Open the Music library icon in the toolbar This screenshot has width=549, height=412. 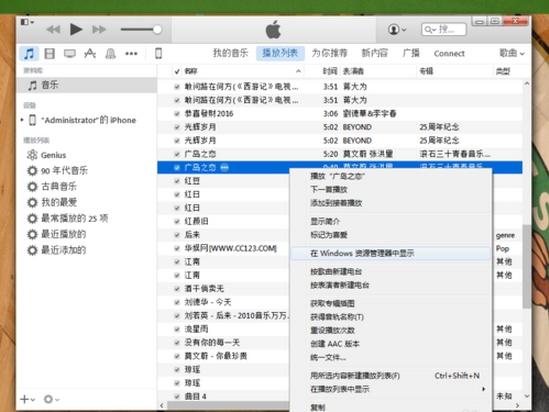pyautogui.click(x=29, y=54)
